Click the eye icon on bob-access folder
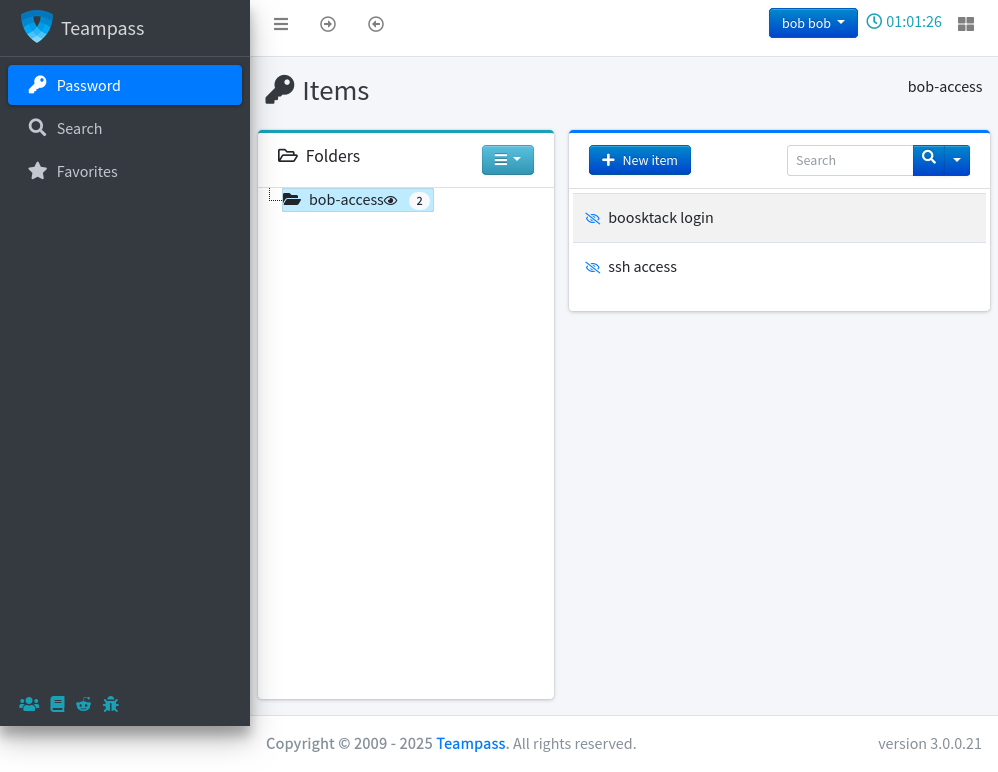The image size is (998, 772). [x=391, y=200]
